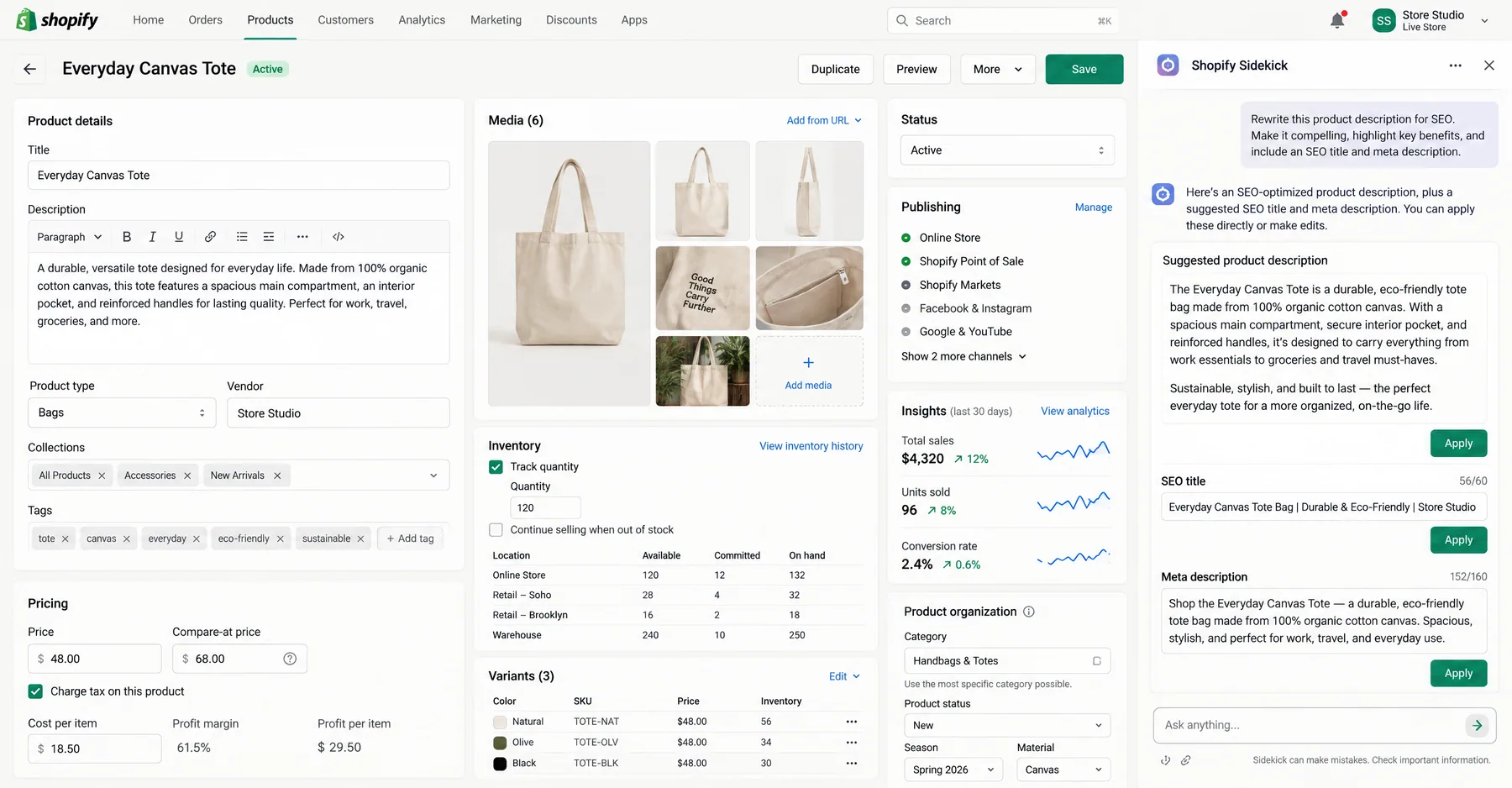Switch description editor to HTML code view
The width and height of the screenshot is (1512, 788).
(x=339, y=237)
